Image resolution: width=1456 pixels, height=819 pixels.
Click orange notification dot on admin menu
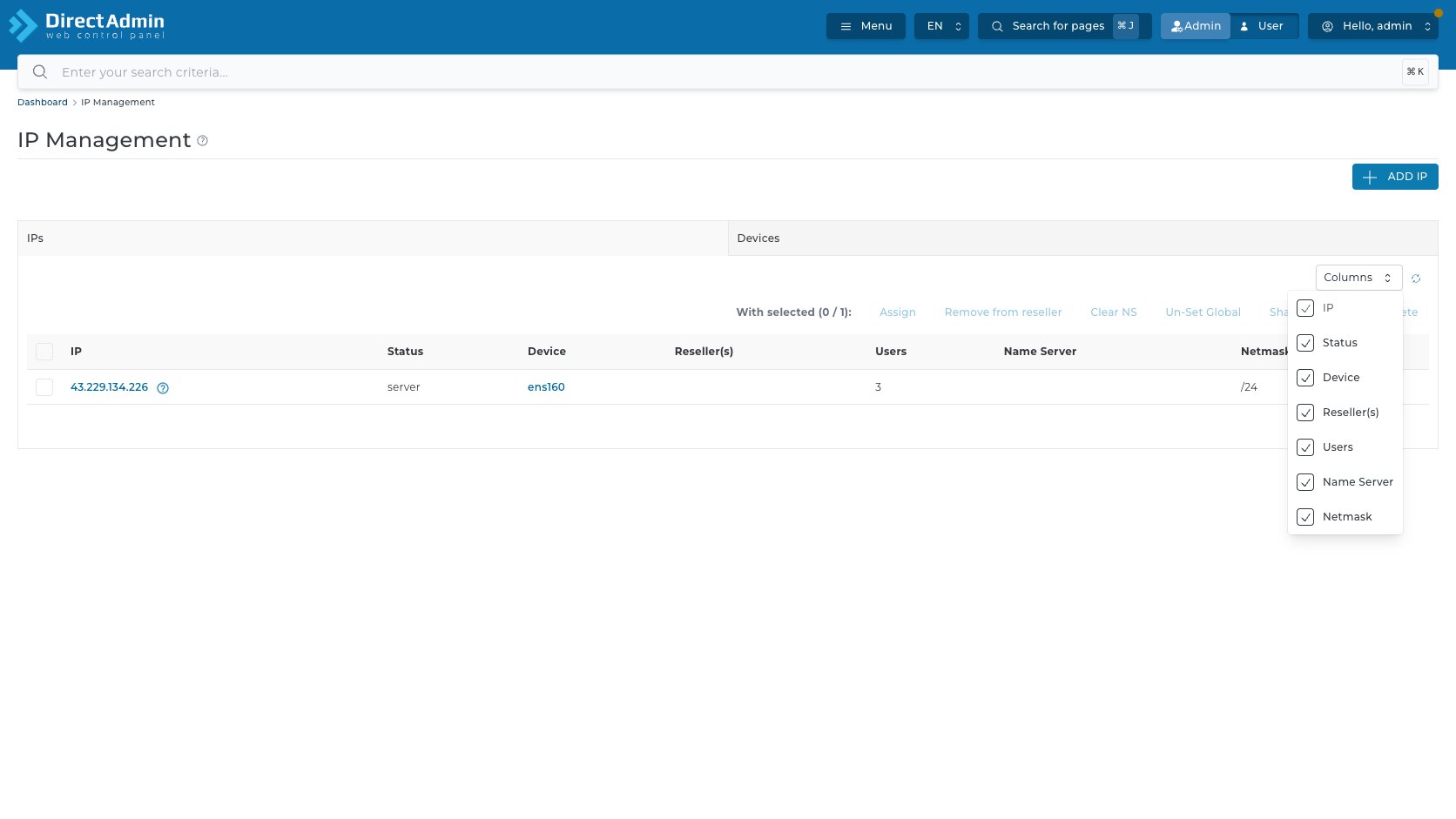(x=1439, y=13)
